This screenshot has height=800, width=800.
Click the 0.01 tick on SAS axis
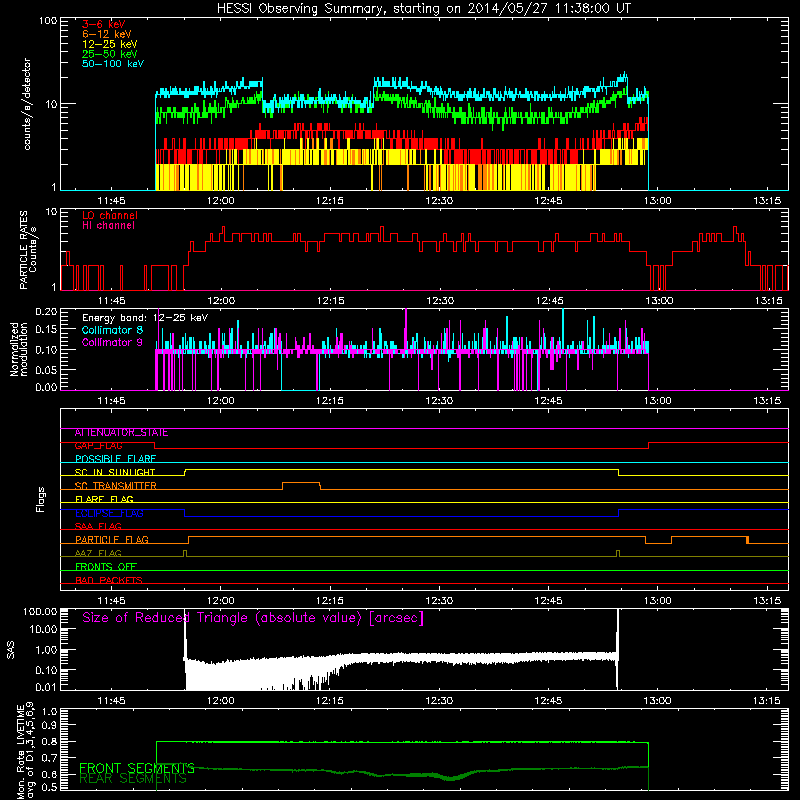pyautogui.click(x=46, y=687)
